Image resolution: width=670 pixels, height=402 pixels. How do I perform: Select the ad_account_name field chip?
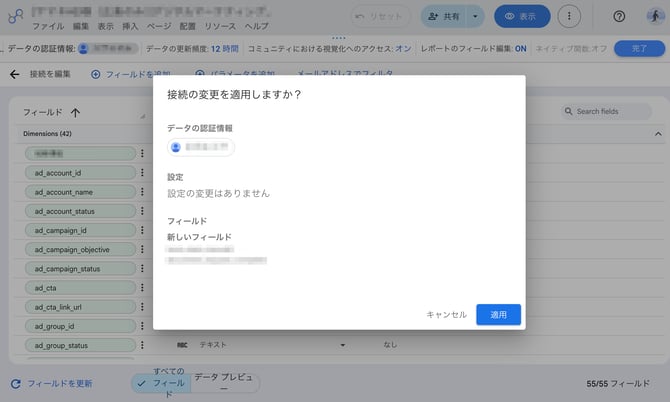80,192
